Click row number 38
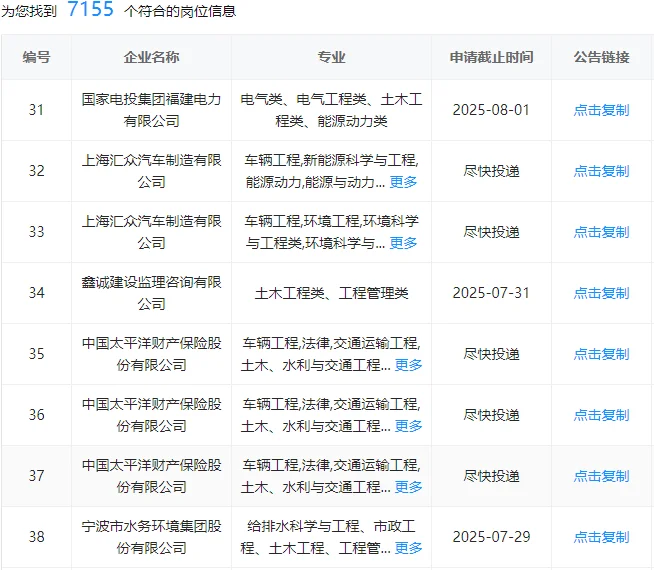 pyautogui.click(x=36, y=537)
